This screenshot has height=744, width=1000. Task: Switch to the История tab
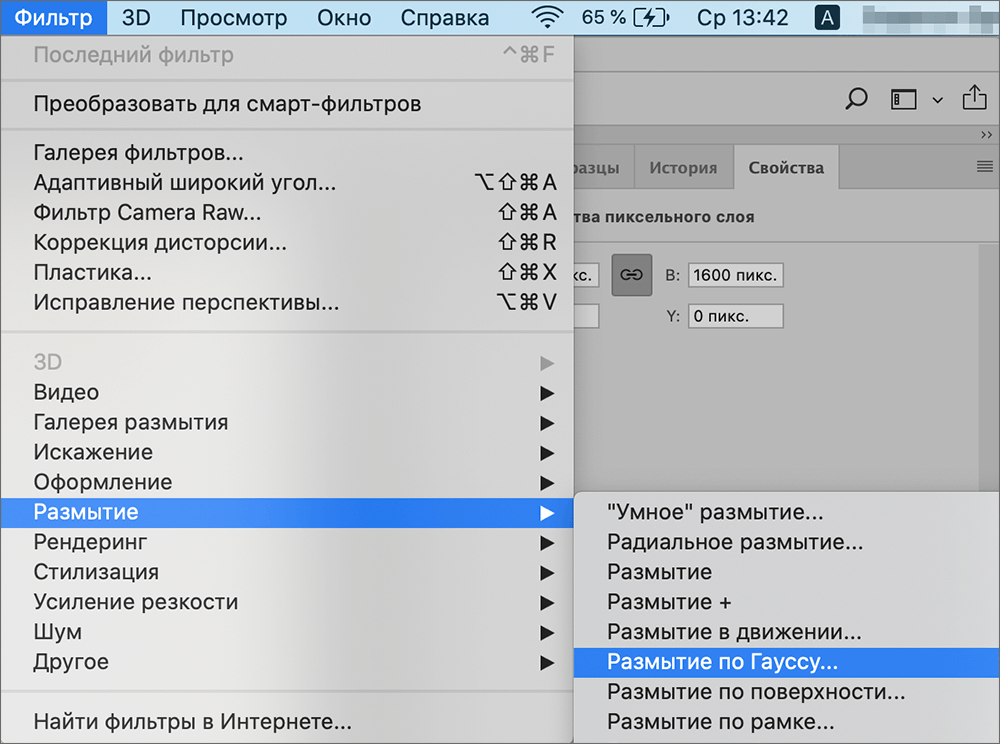point(683,167)
